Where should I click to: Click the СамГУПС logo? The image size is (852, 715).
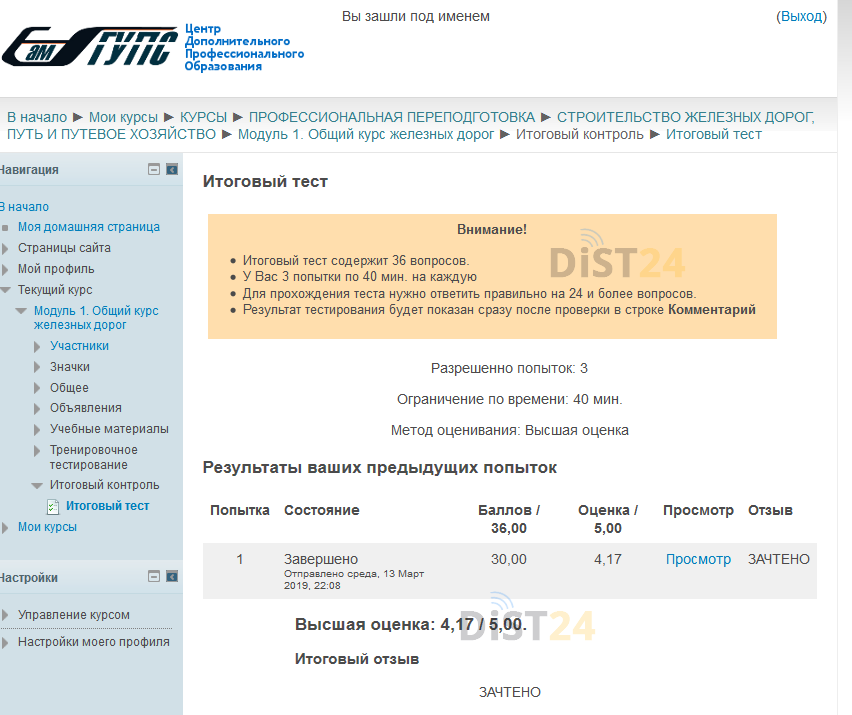point(85,45)
